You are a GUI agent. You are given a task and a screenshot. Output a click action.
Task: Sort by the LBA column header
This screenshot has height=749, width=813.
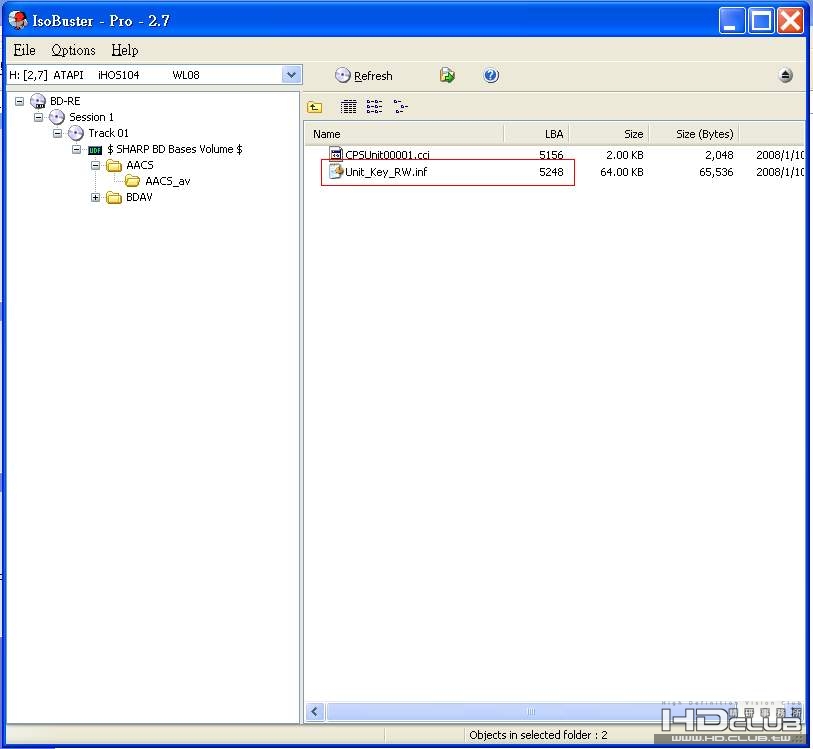coord(536,134)
